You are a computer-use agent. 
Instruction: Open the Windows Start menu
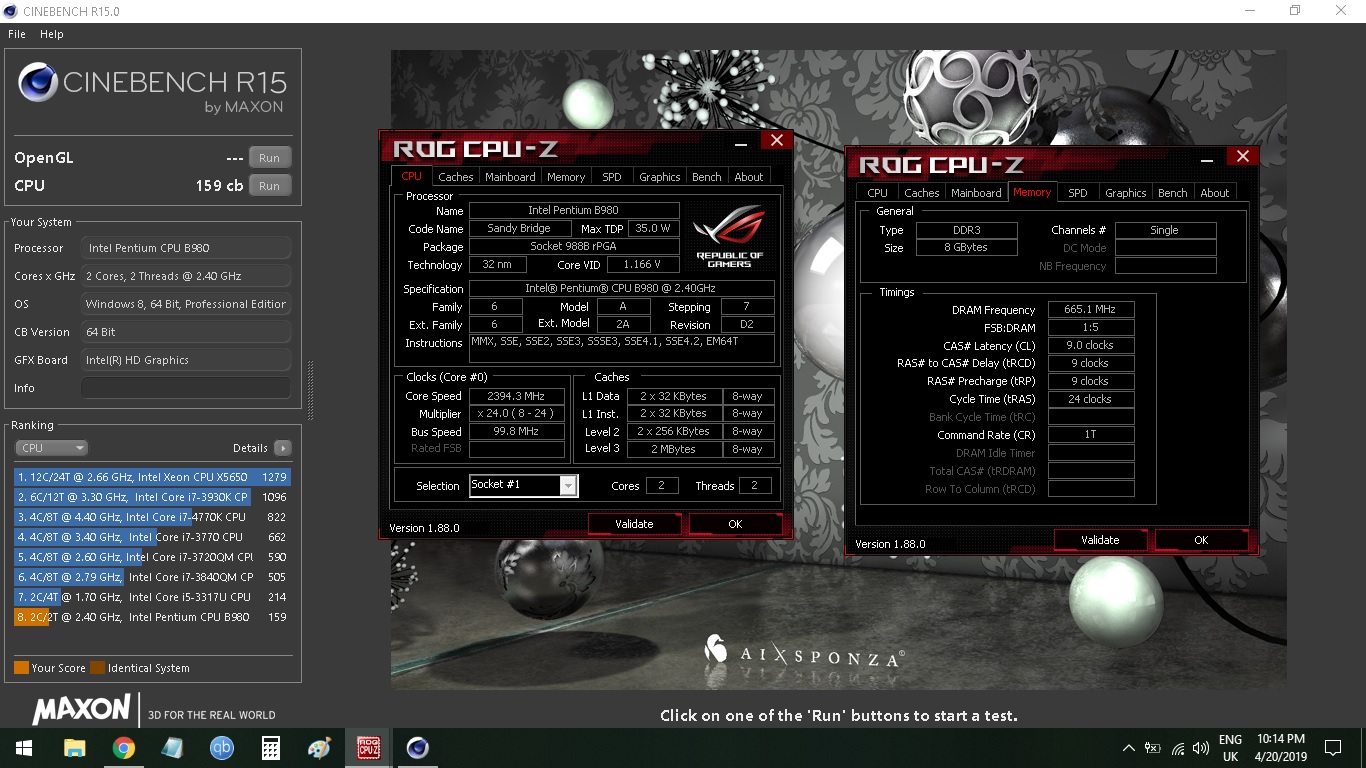click(x=24, y=748)
